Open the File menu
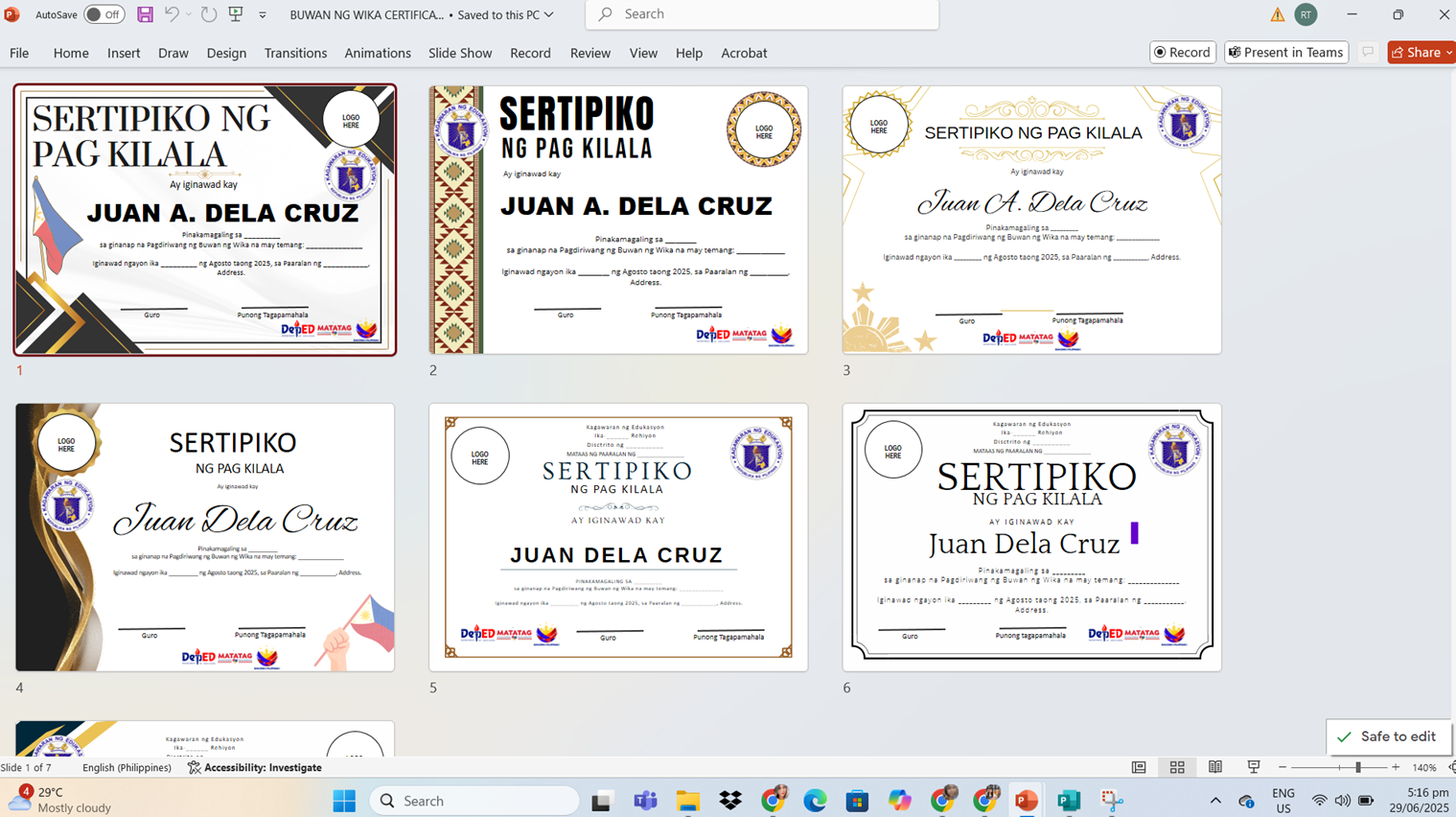This screenshot has width=1456, height=817. [x=19, y=53]
